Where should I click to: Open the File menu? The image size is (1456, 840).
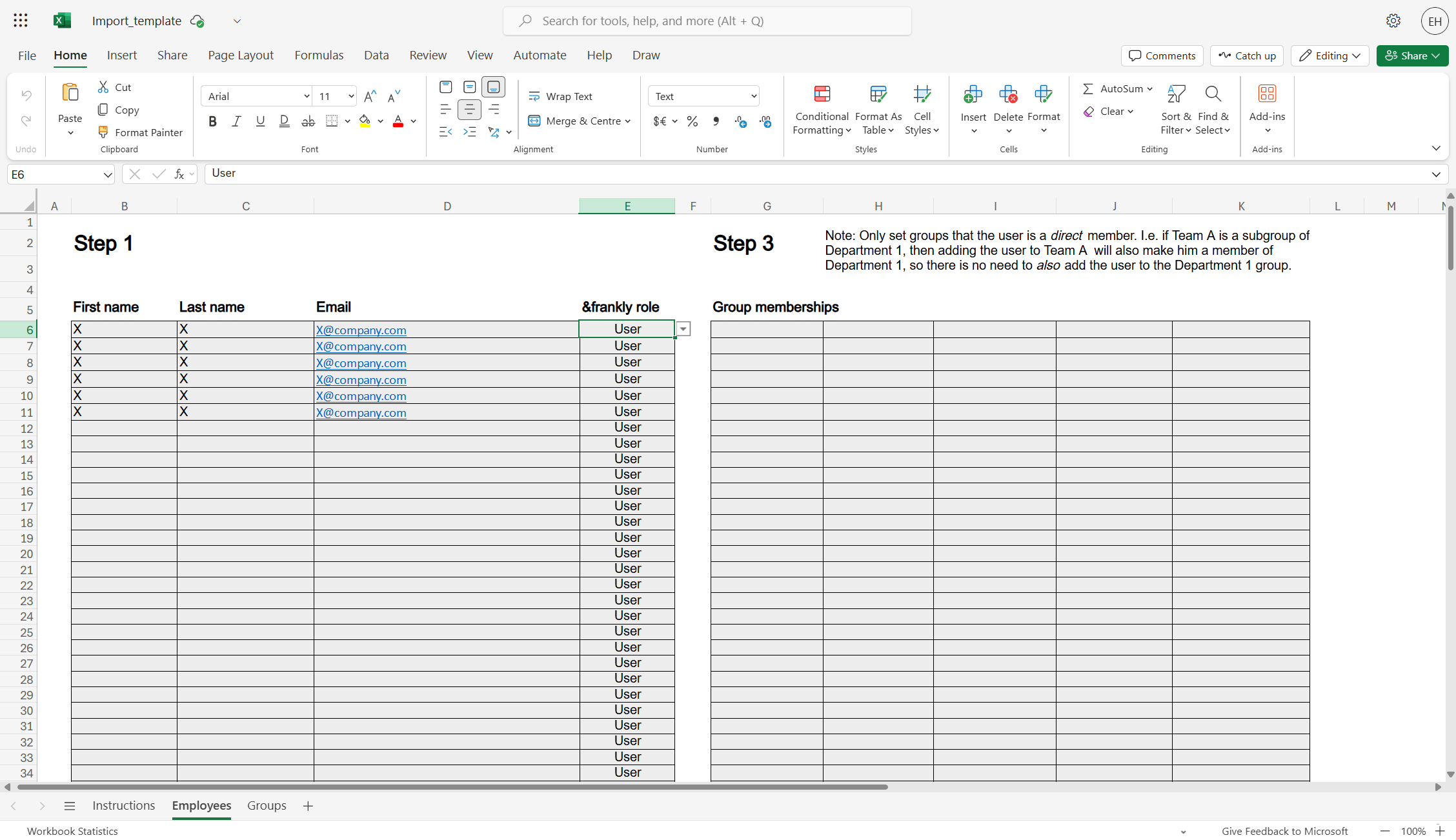(27, 55)
